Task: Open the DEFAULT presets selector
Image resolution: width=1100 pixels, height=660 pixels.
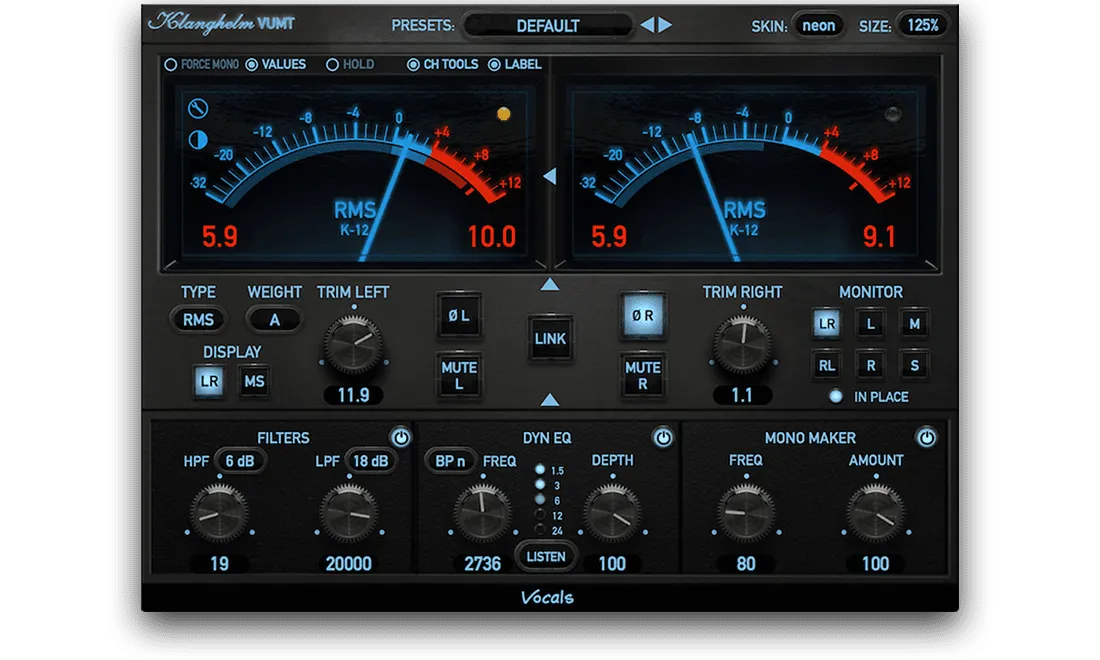Action: (548, 26)
